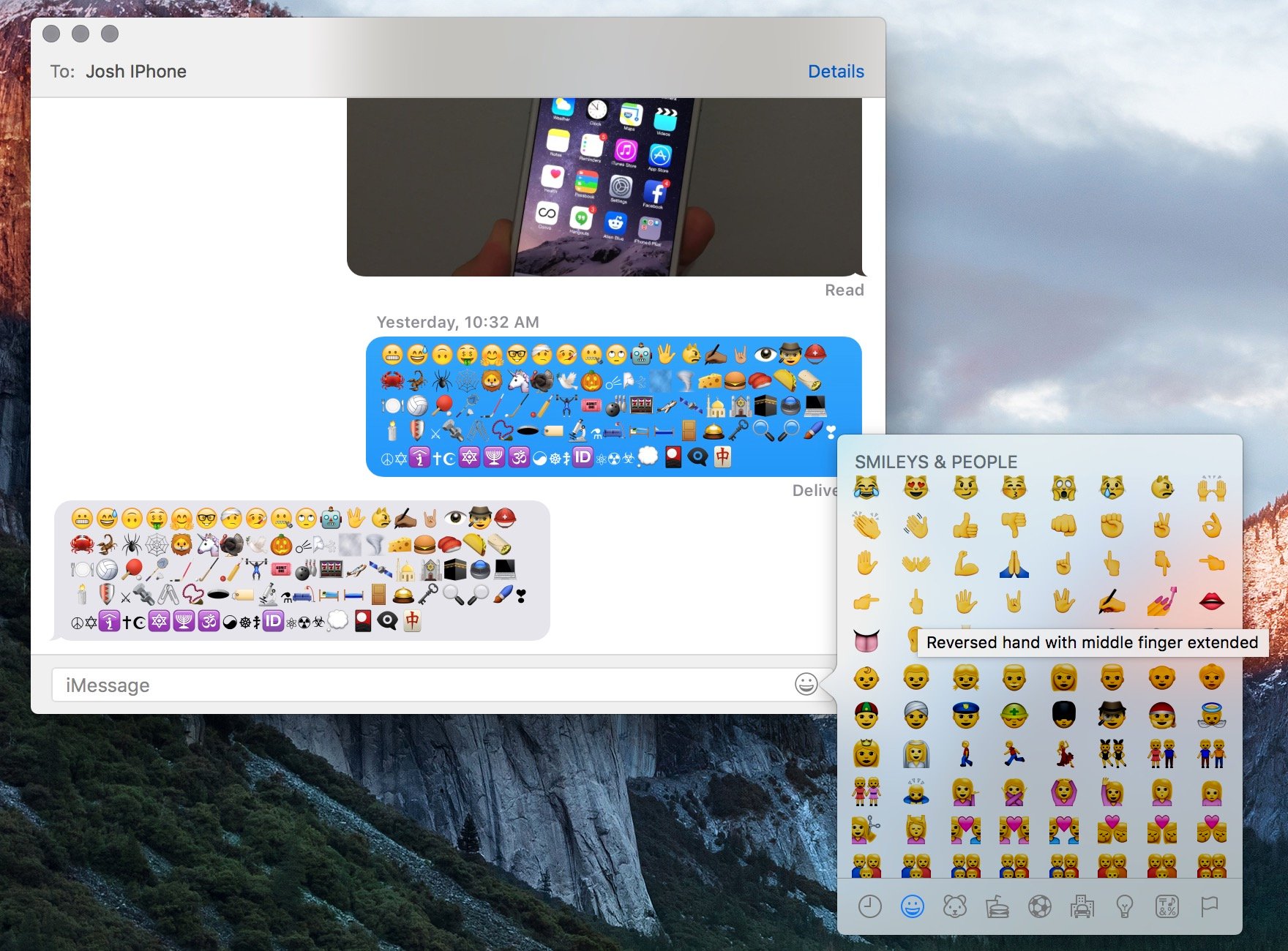Pick the middle finger emoji in picker

point(916,601)
